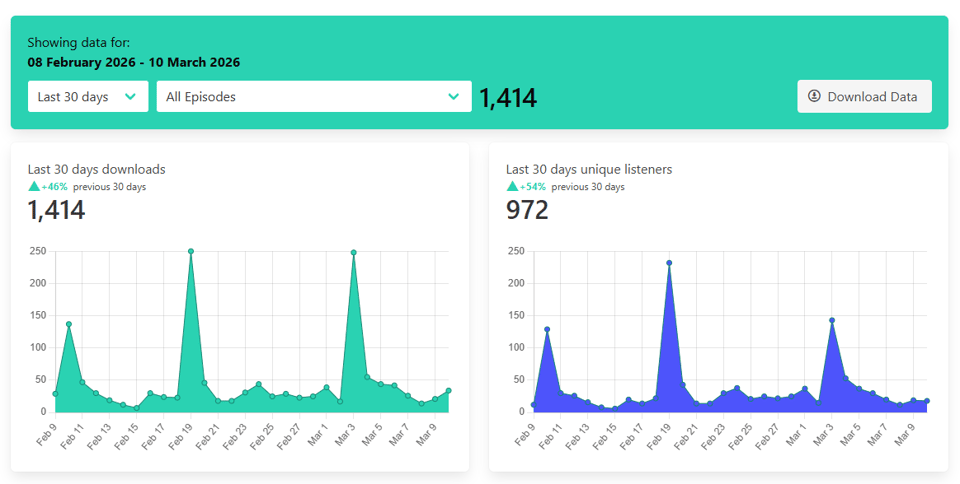Click the 1,414 total beside All Episodes
The image size is (960, 484).
pos(508,98)
